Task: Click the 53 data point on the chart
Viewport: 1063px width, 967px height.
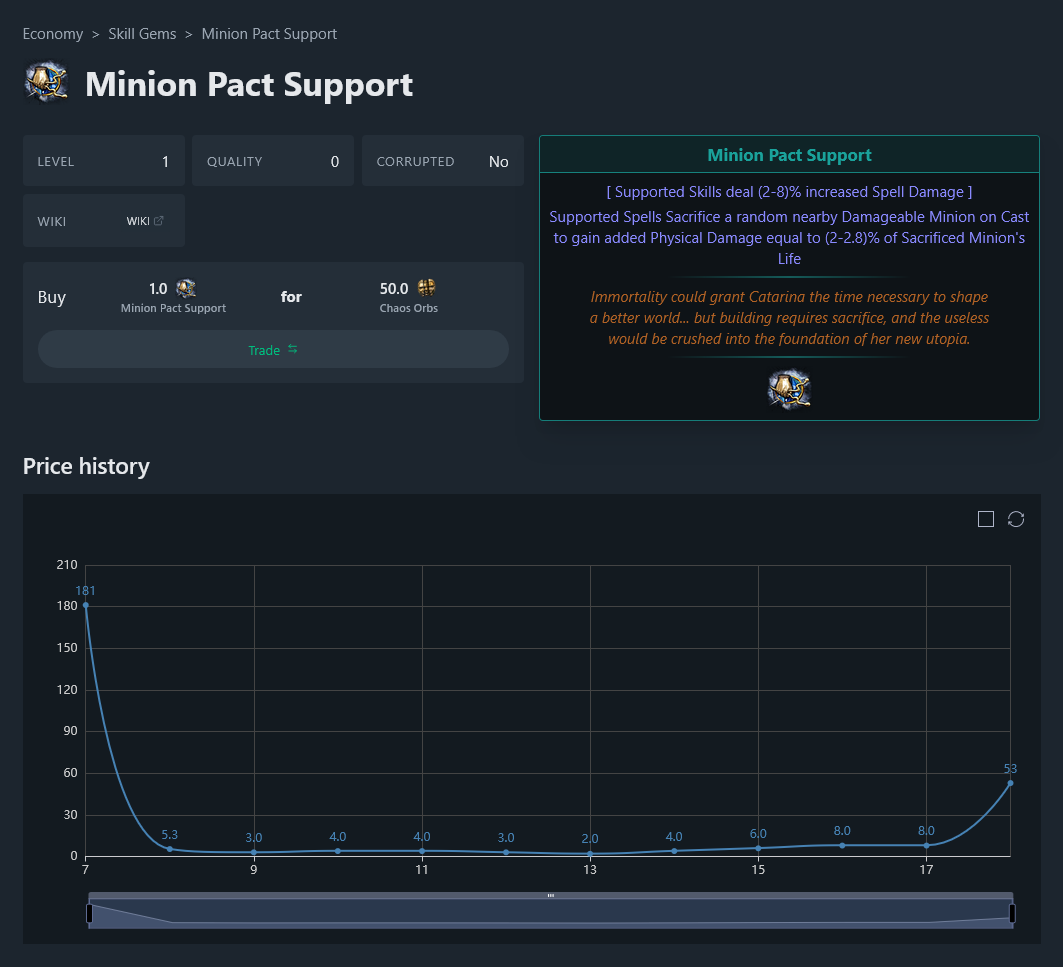Action: 1010,783
